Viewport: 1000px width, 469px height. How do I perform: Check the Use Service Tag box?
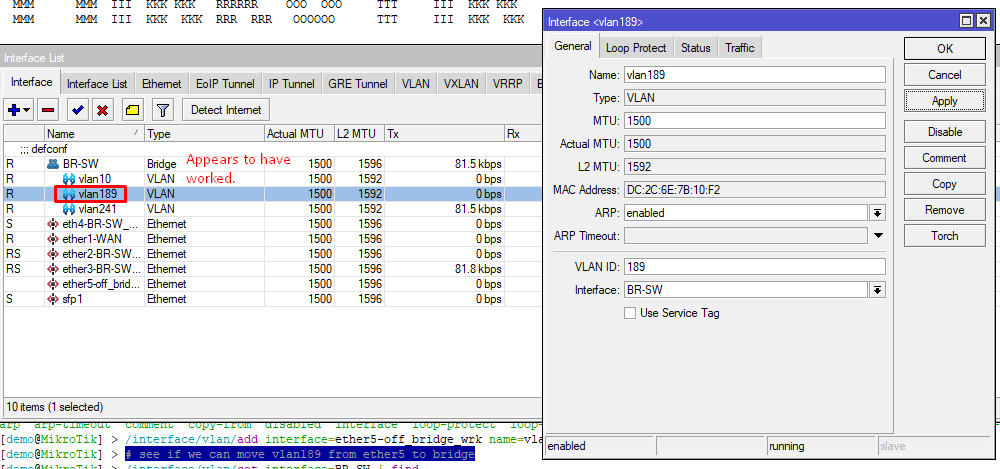[630, 313]
